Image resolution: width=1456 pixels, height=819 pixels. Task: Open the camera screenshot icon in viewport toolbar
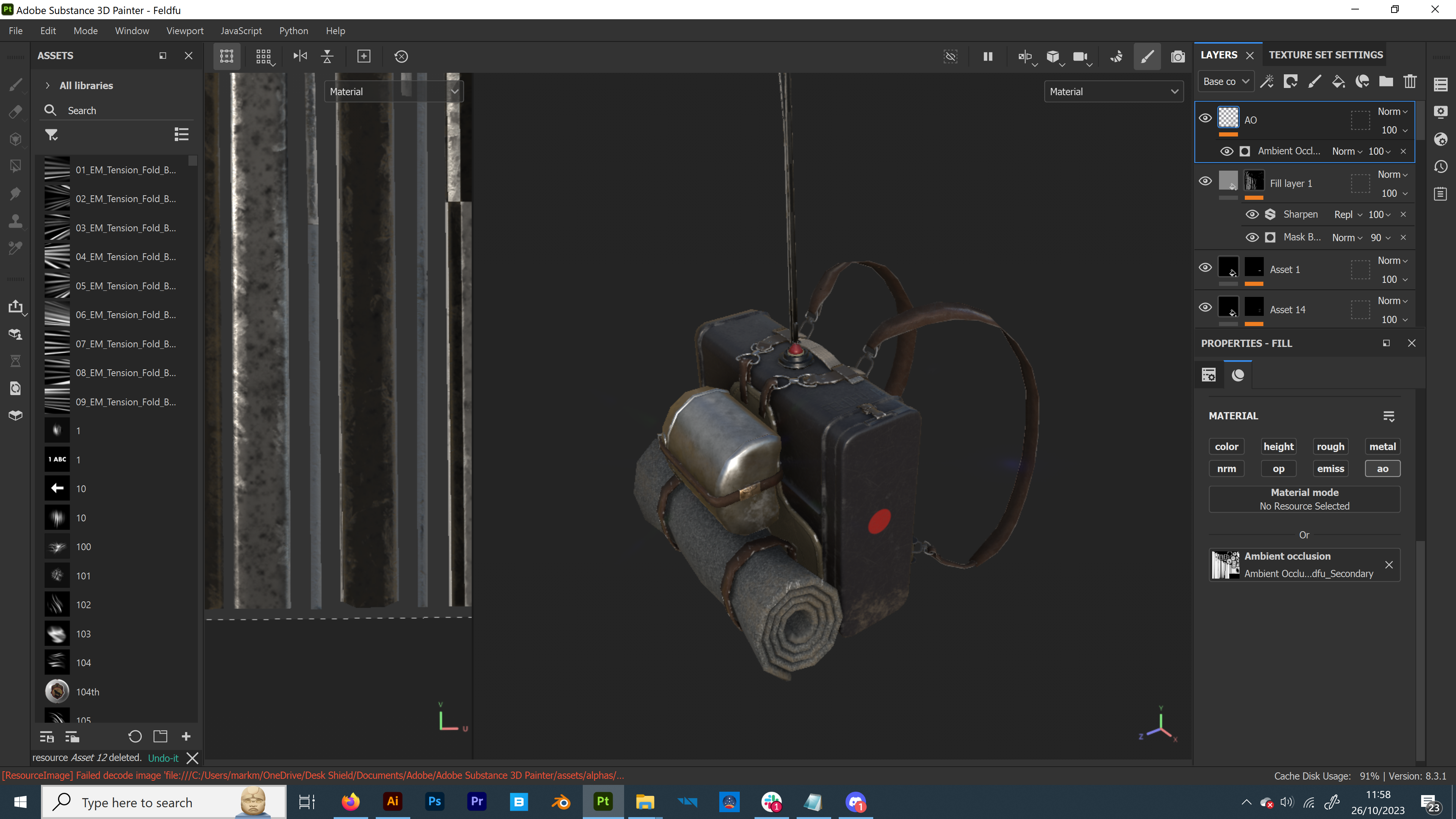click(1177, 56)
